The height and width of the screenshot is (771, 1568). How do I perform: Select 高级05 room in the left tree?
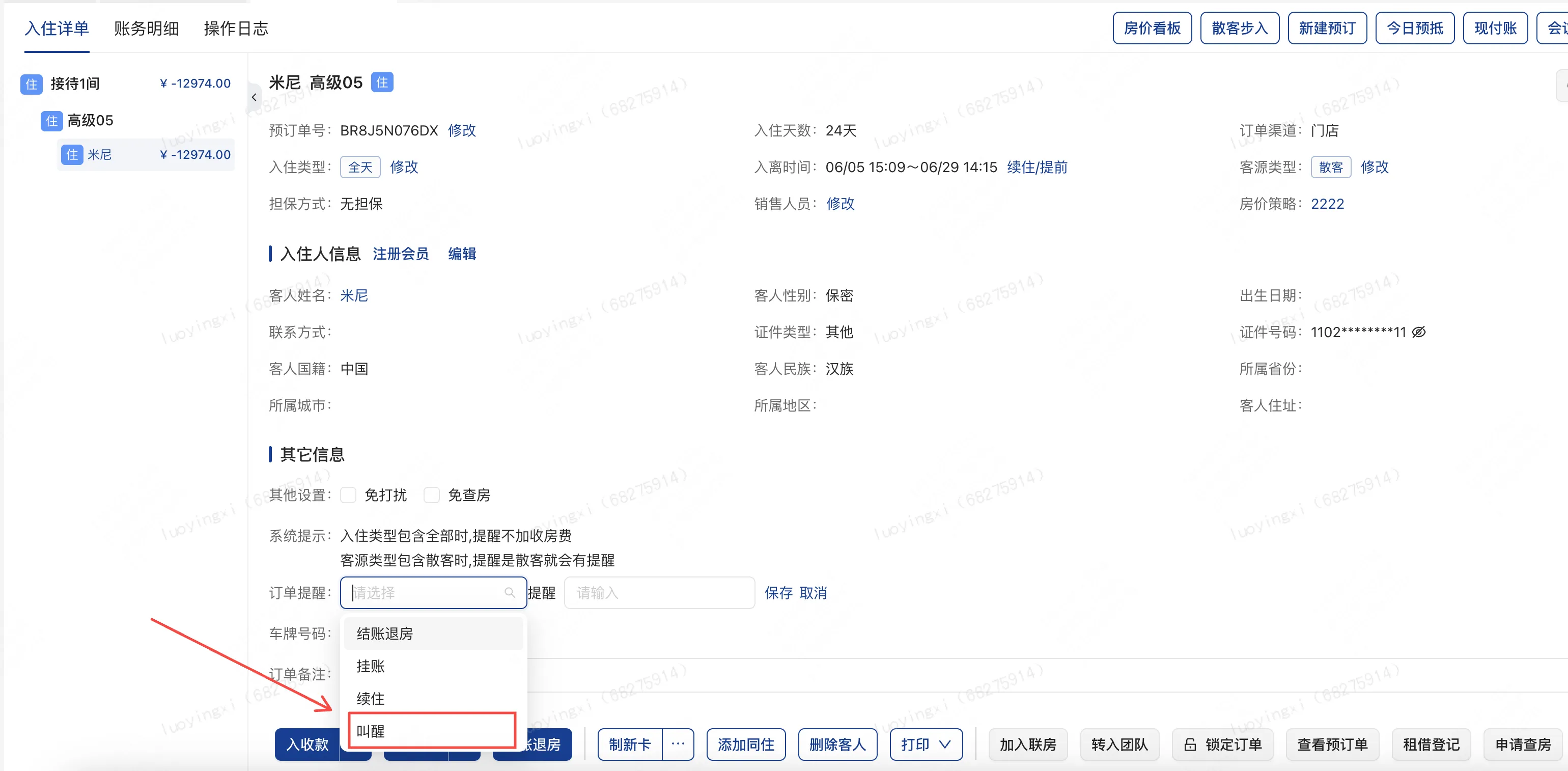(x=90, y=121)
